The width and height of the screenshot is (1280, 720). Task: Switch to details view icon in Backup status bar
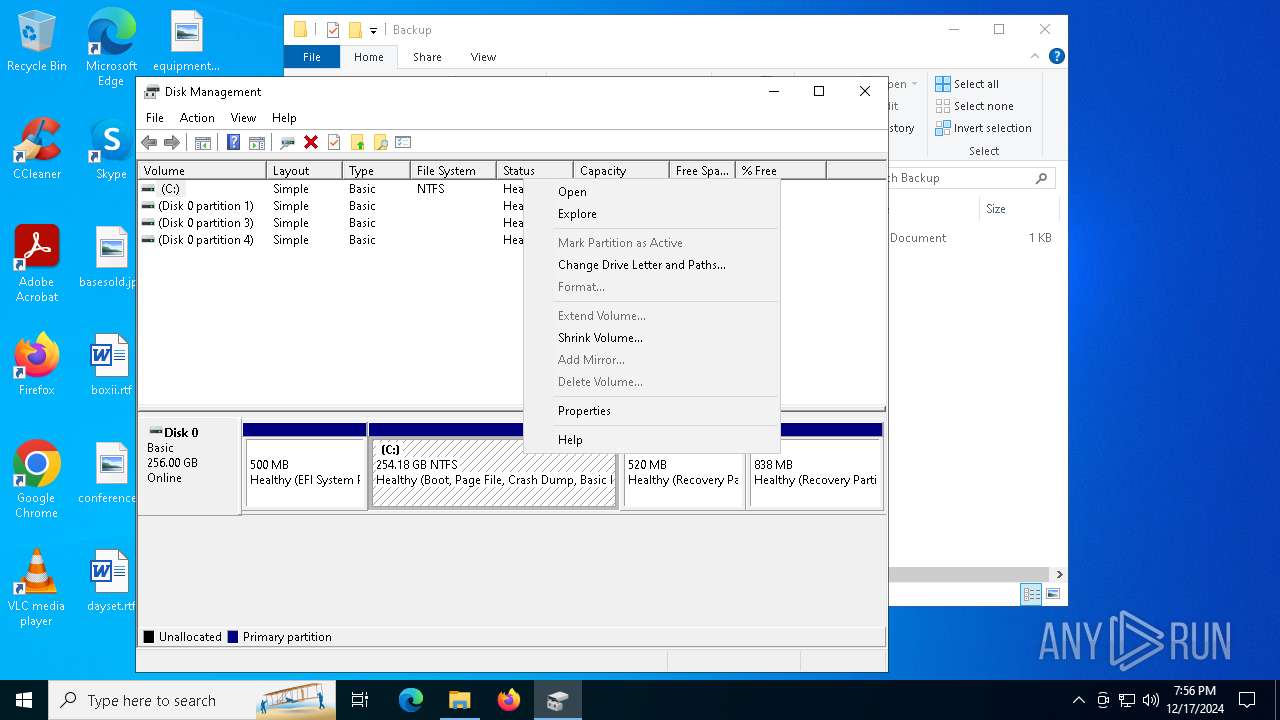[x=1031, y=594]
